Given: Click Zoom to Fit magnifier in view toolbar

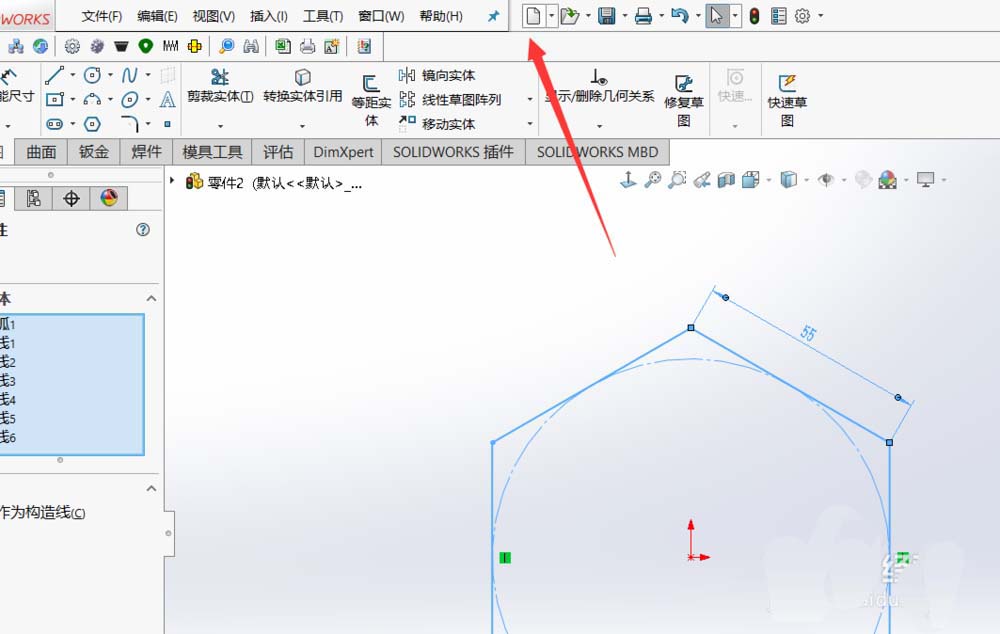Looking at the screenshot, I should [x=652, y=180].
